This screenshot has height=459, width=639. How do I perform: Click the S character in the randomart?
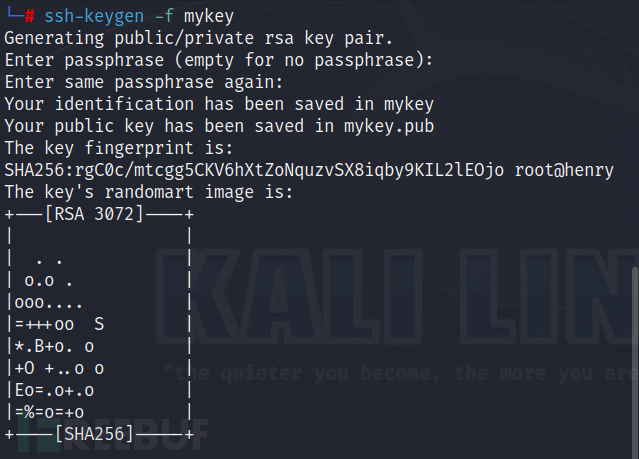pos(99,324)
